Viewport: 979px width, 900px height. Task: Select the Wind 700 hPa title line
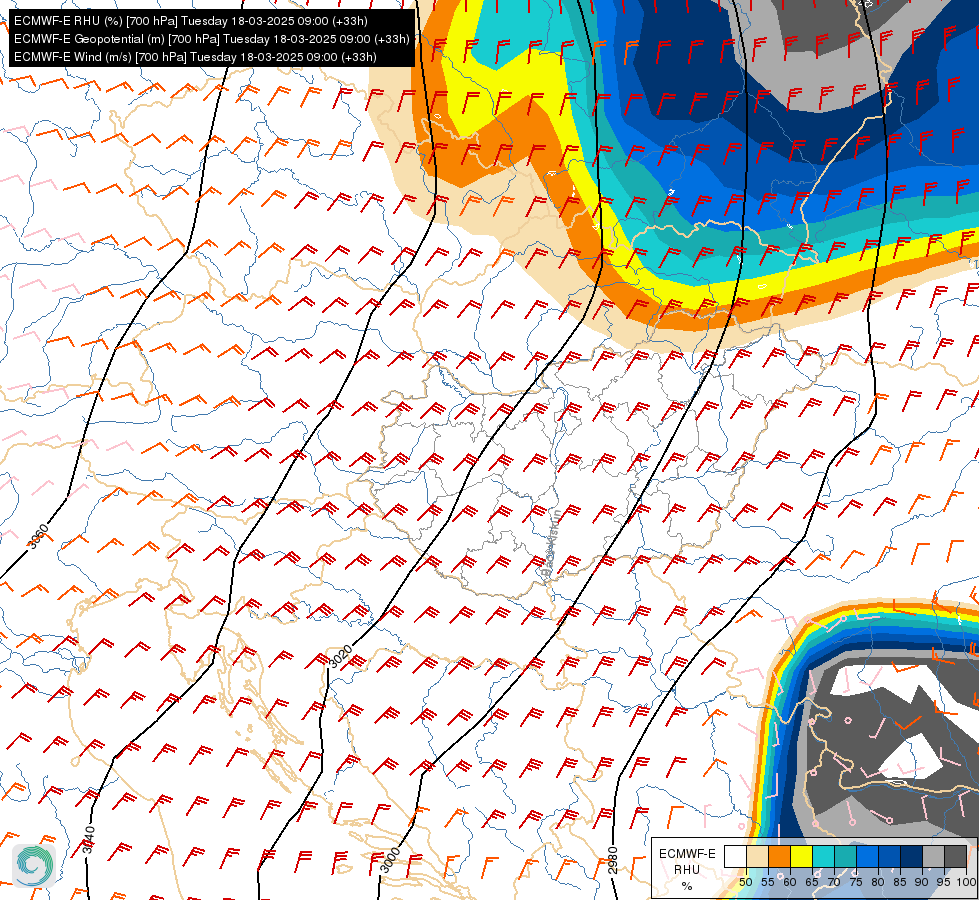coord(195,57)
